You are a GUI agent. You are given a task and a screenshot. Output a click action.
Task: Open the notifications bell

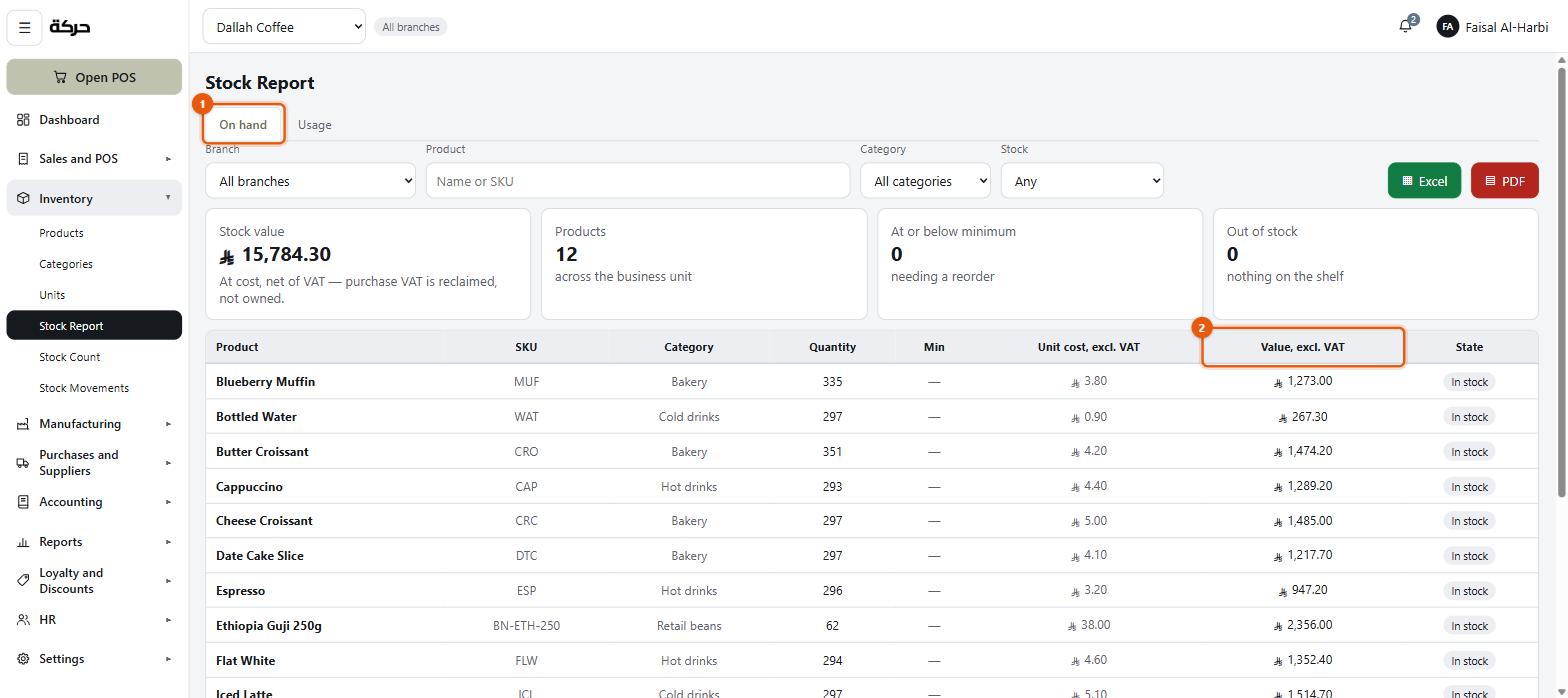tap(1406, 27)
